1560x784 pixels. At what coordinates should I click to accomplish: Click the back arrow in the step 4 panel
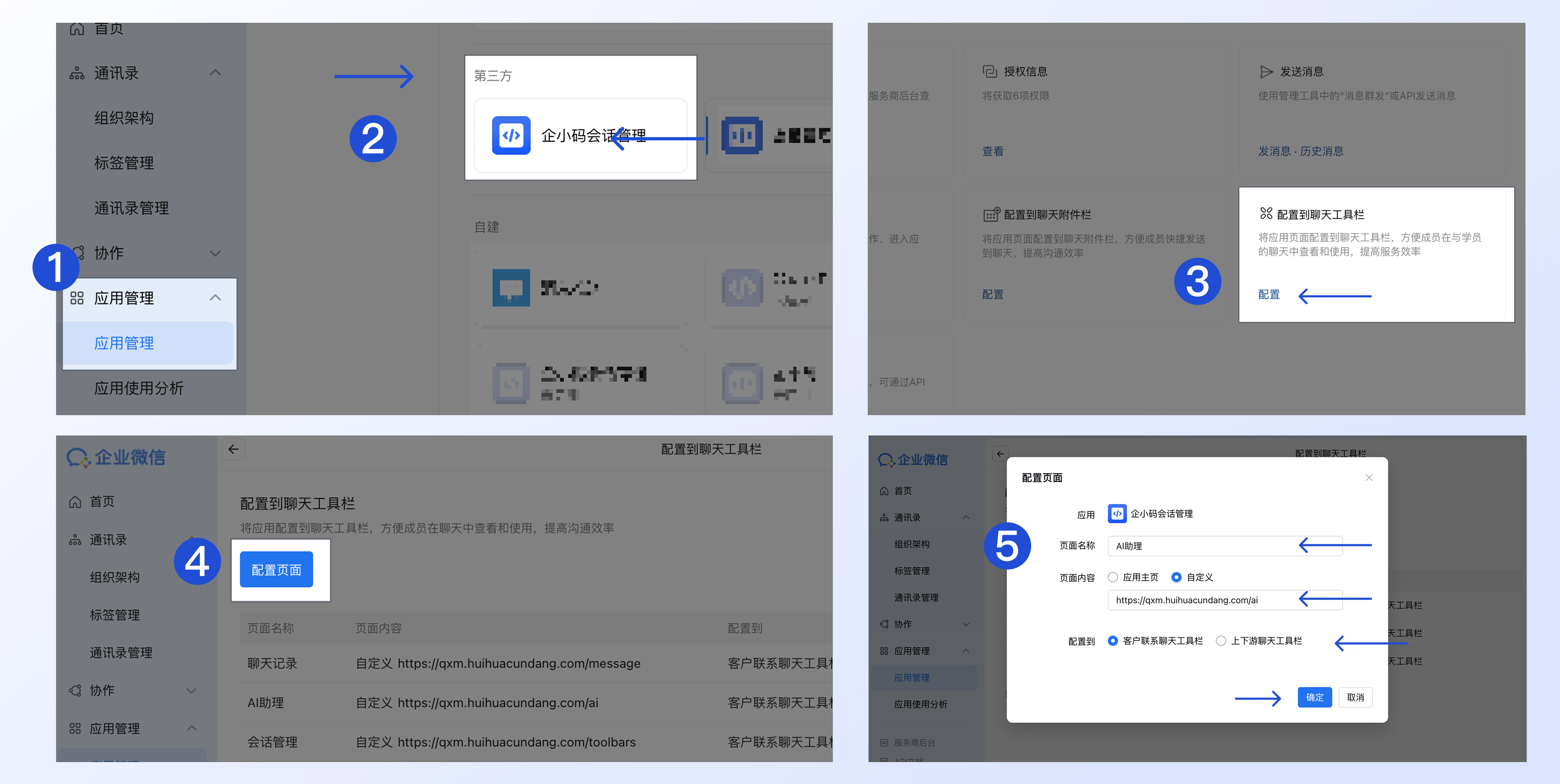tap(234, 449)
